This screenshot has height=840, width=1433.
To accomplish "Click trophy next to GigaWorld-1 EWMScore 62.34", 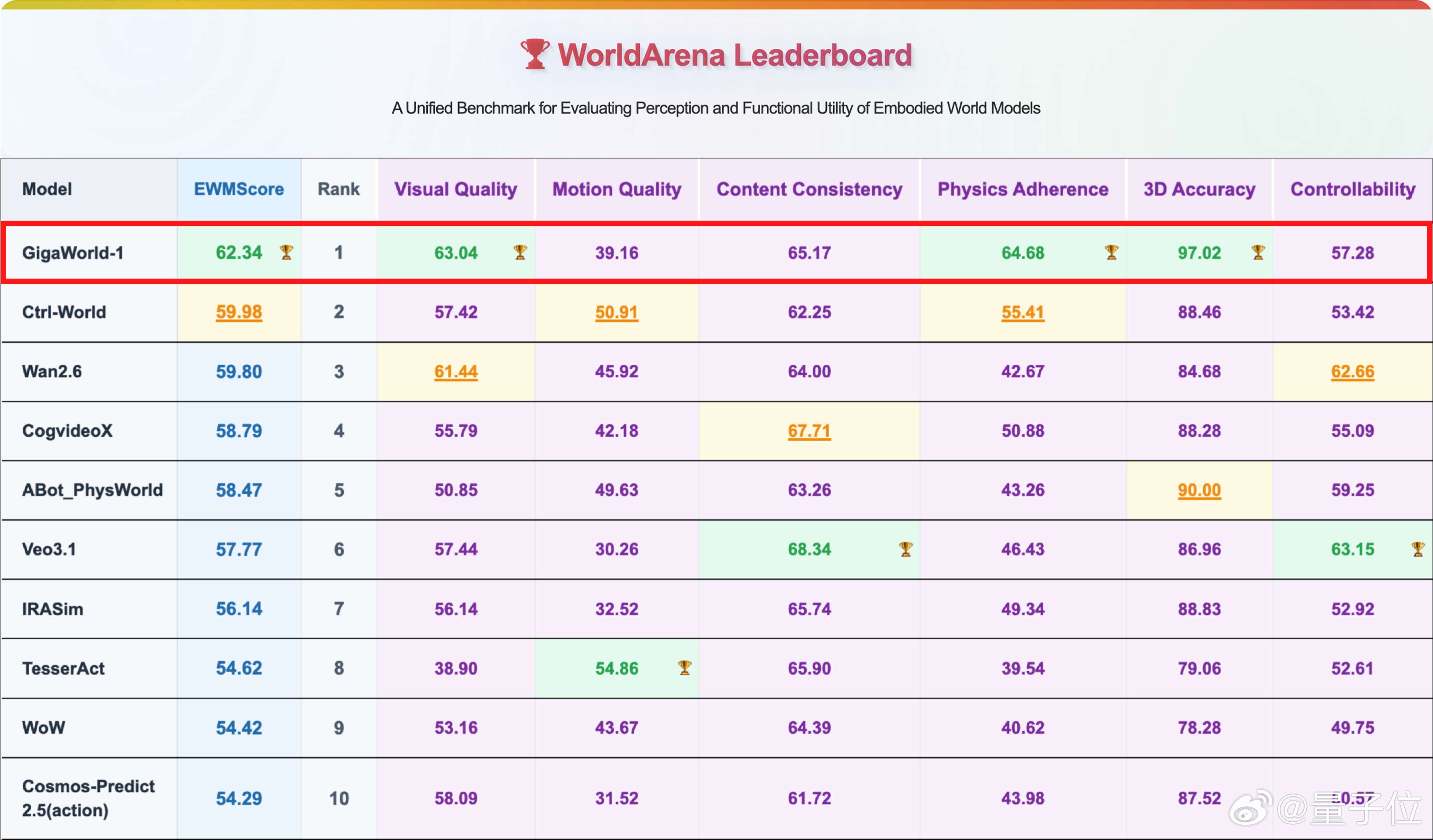I will (286, 252).
